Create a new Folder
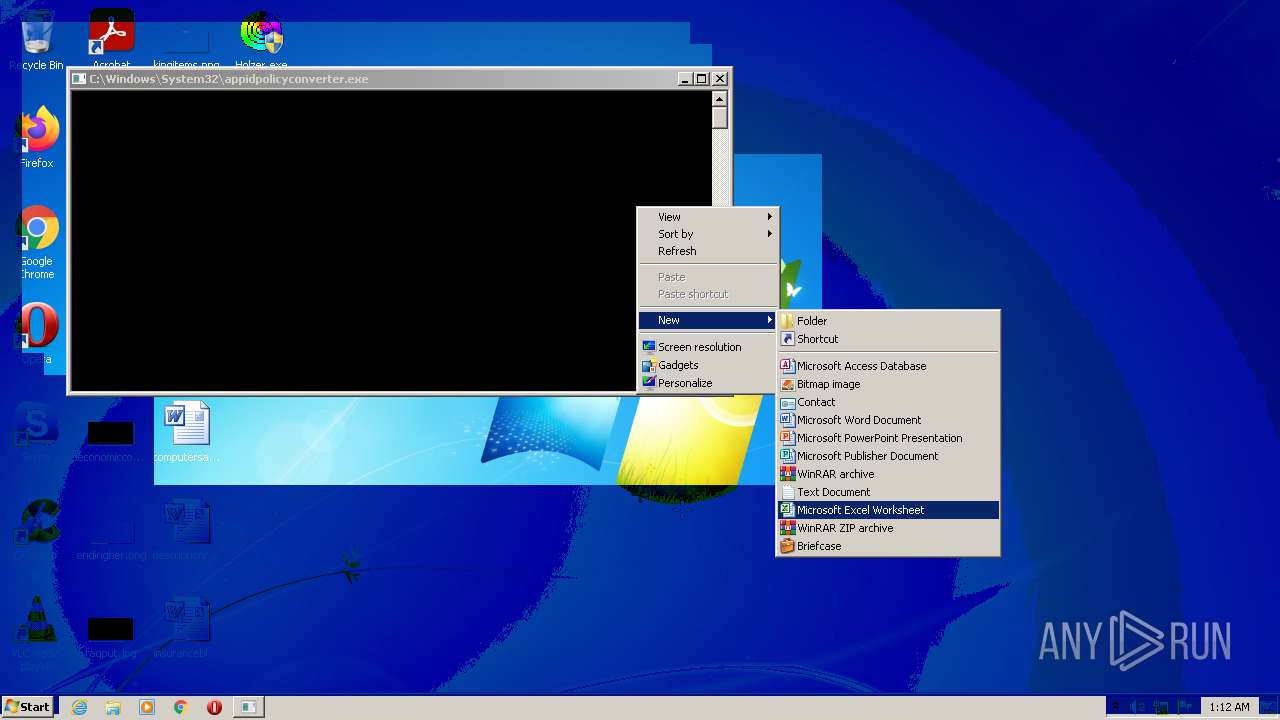 pos(888,321)
